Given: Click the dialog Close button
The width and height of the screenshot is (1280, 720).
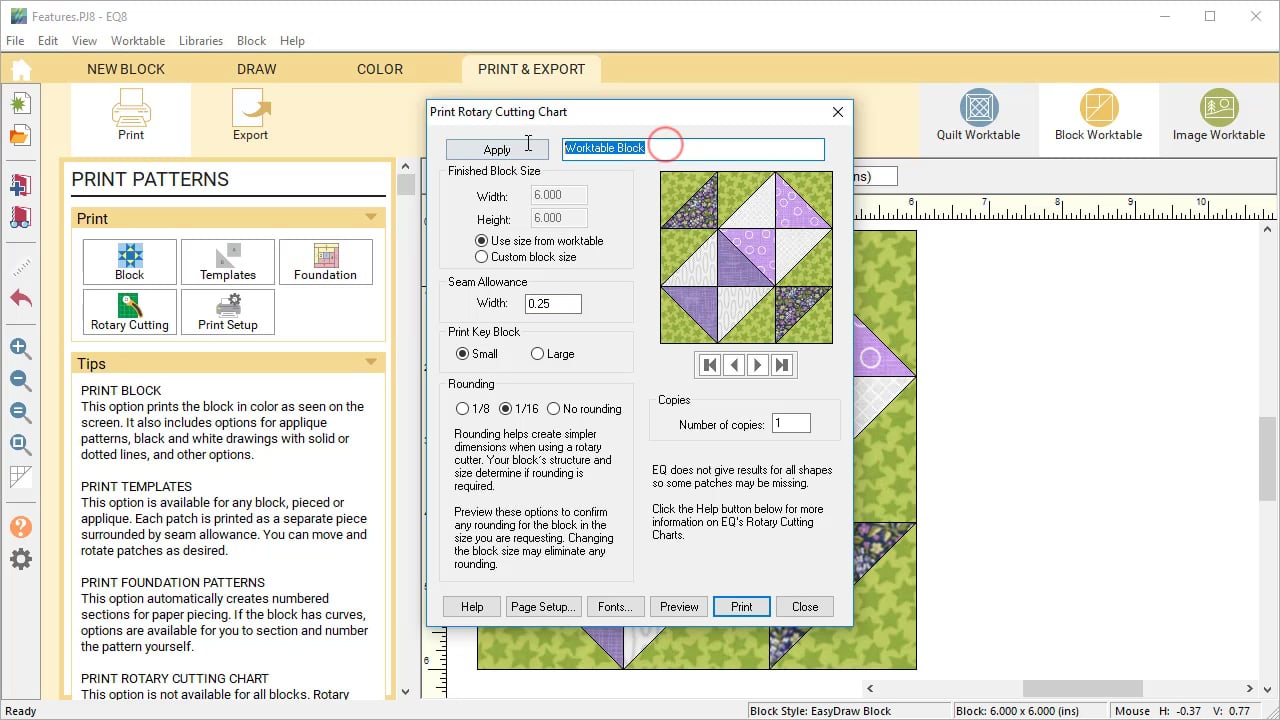Looking at the screenshot, I should [x=805, y=607].
